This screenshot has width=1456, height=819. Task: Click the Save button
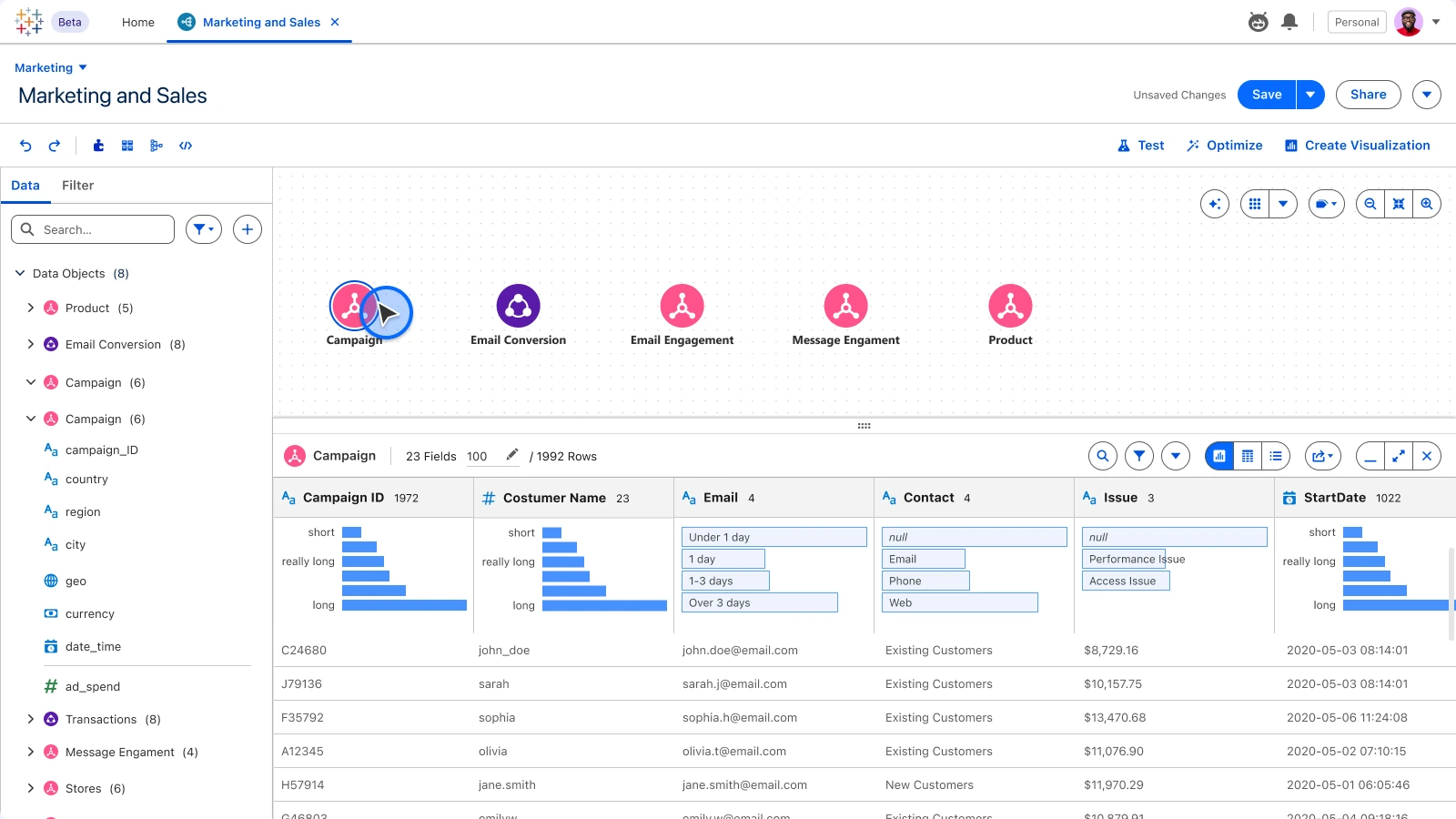(1267, 95)
